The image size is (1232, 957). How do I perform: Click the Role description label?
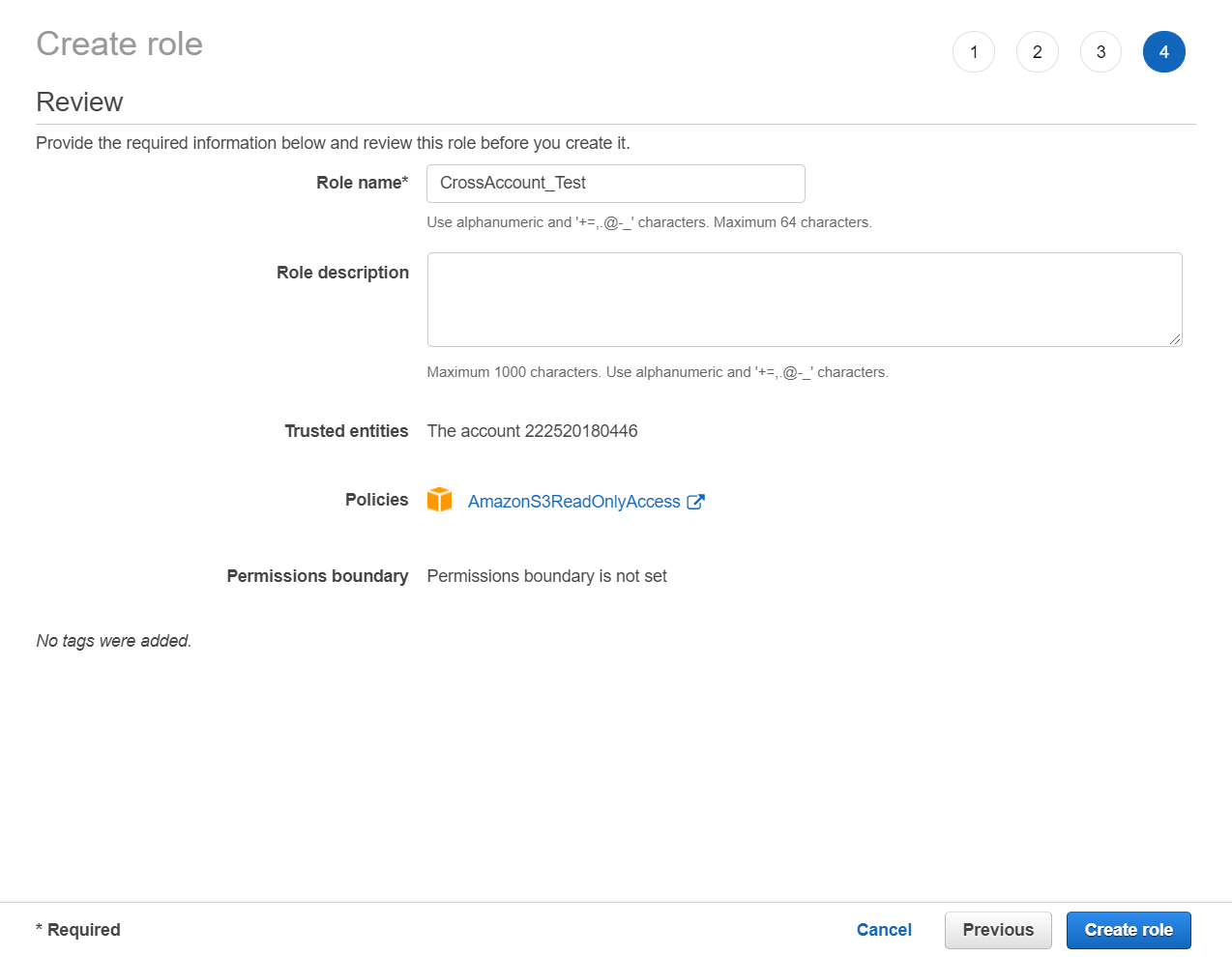click(342, 273)
